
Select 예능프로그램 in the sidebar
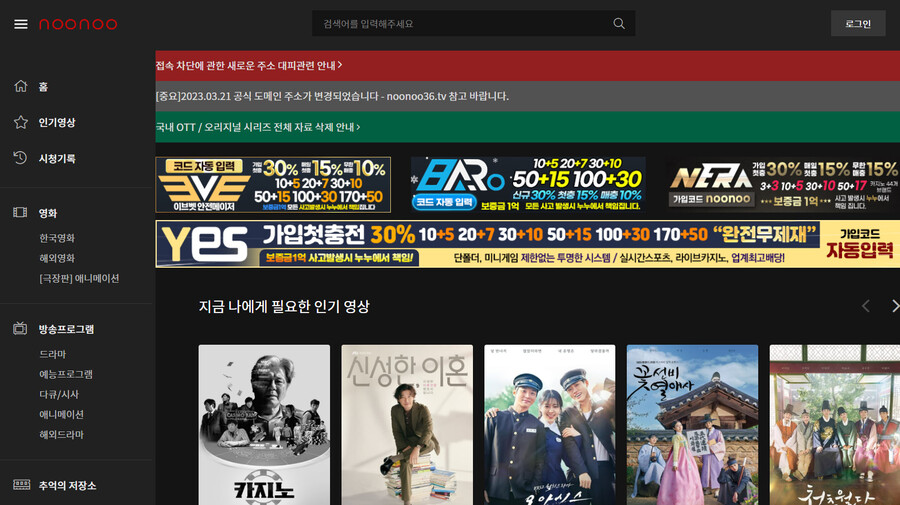(x=66, y=374)
